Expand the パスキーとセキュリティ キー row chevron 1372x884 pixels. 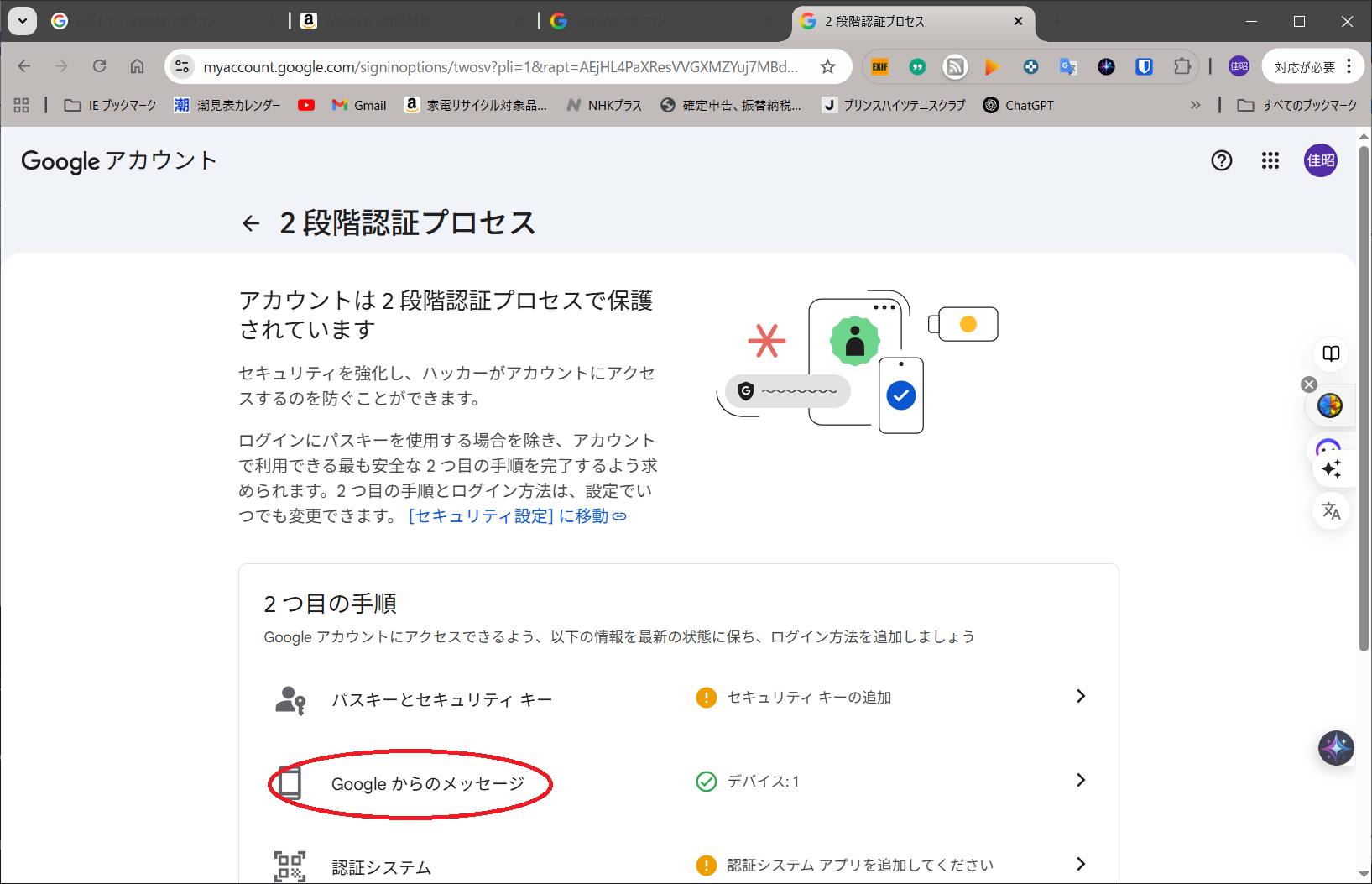(1080, 696)
